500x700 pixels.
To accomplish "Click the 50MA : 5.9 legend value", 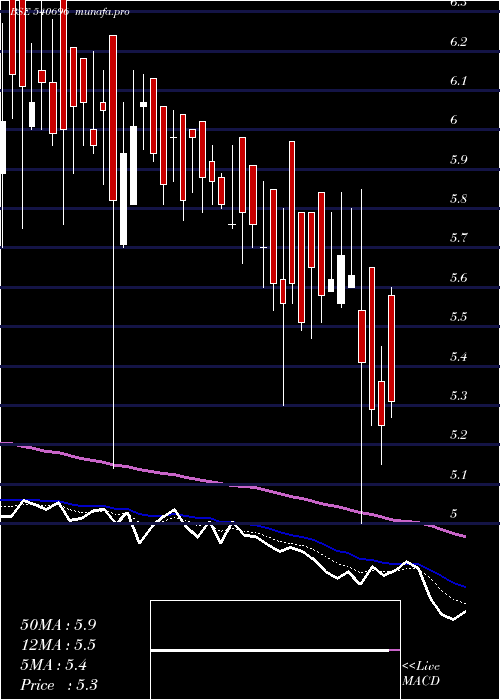I will tap(58, 625).
